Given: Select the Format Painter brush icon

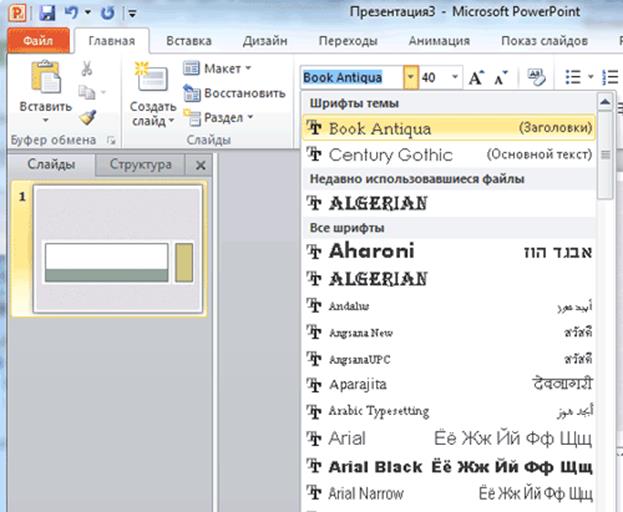Looking at the screenshot, I should 87,117.
